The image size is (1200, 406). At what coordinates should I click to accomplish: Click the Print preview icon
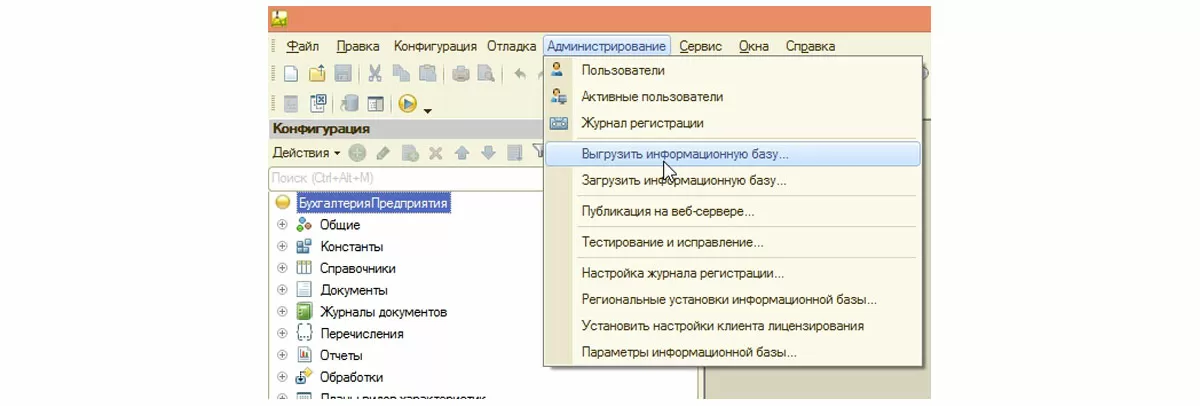point(486,74)
